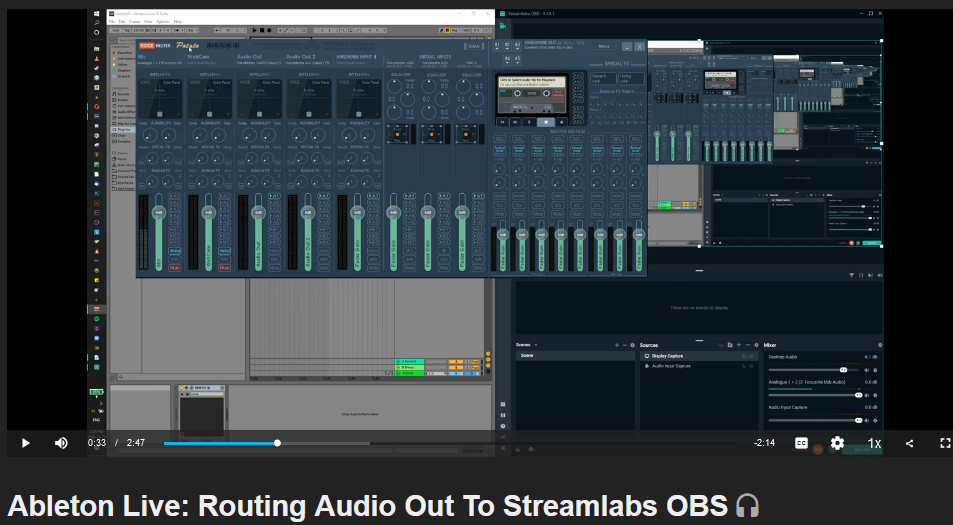Viewport: 953px width, 525px height.
Task: Stop the Voicemeeter cassette recorder
Action: click(x=546, y=122)
